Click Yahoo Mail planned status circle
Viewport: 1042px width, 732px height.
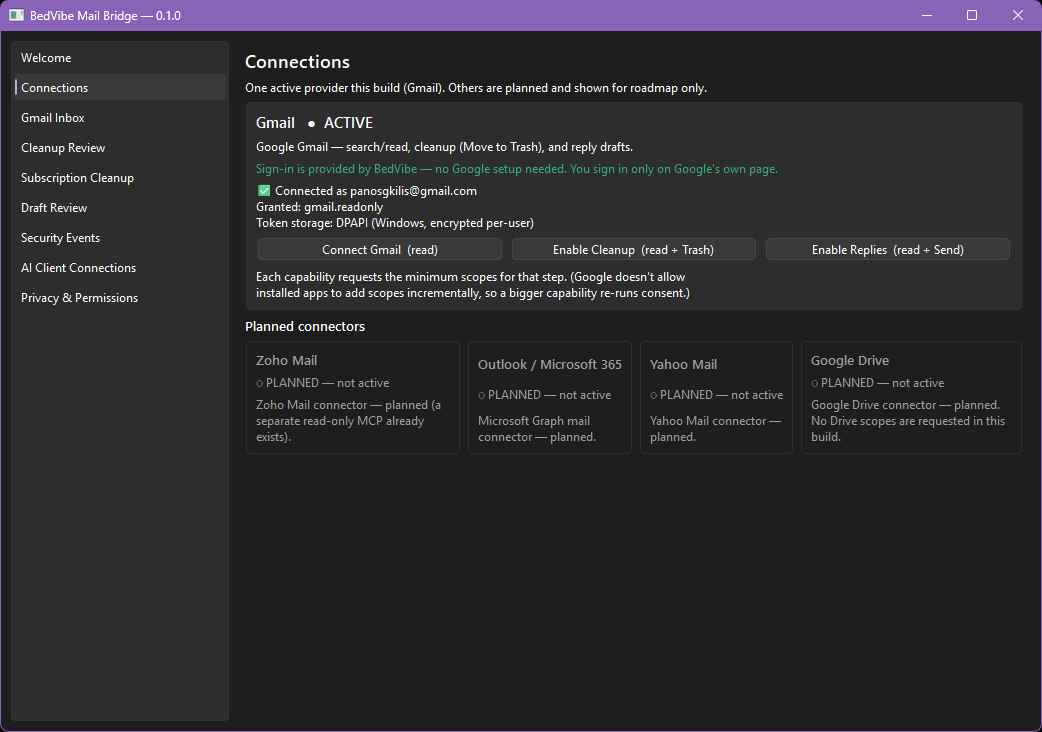(x=653, y=395)
